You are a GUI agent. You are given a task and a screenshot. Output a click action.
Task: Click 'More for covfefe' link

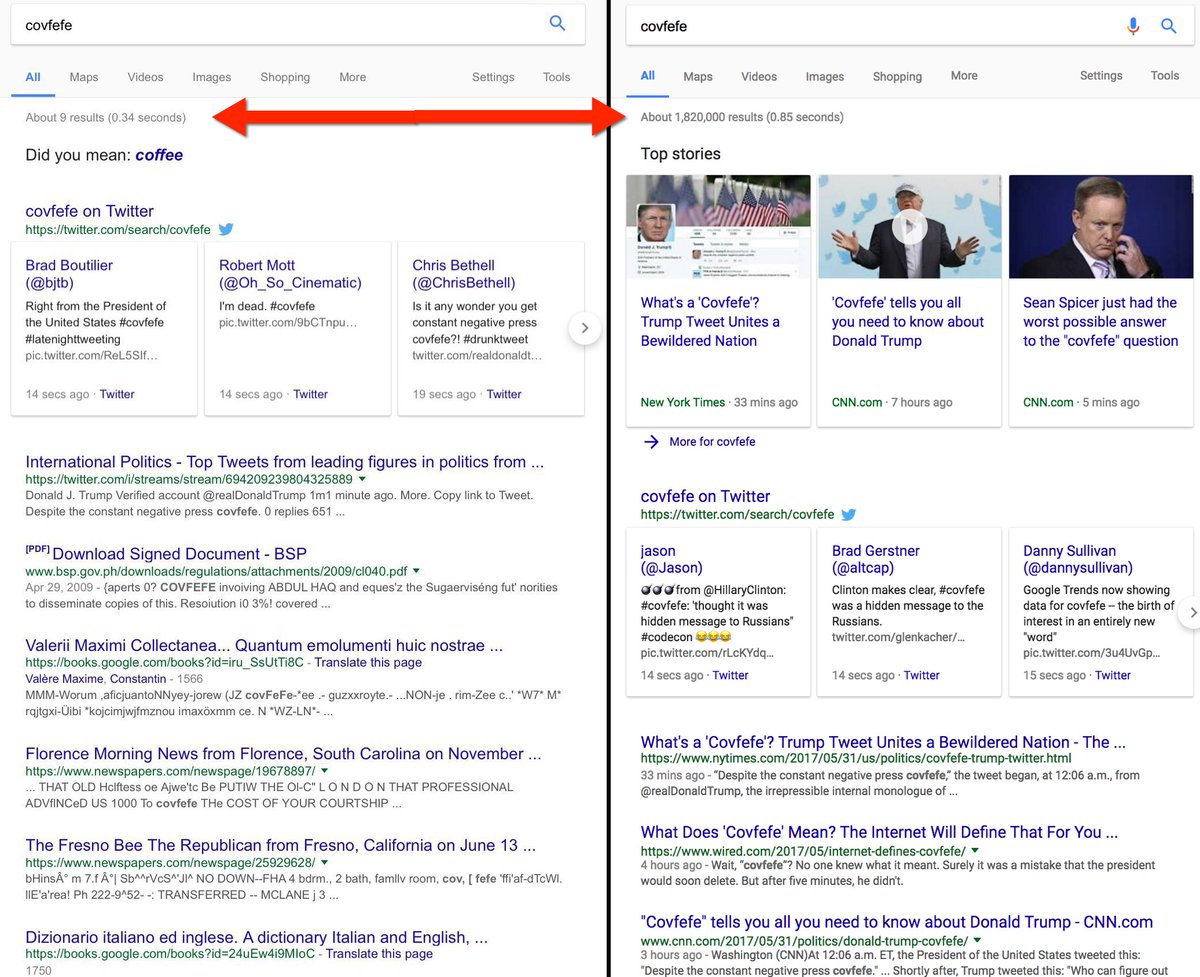pyautogui.click(x=712, y=441)
